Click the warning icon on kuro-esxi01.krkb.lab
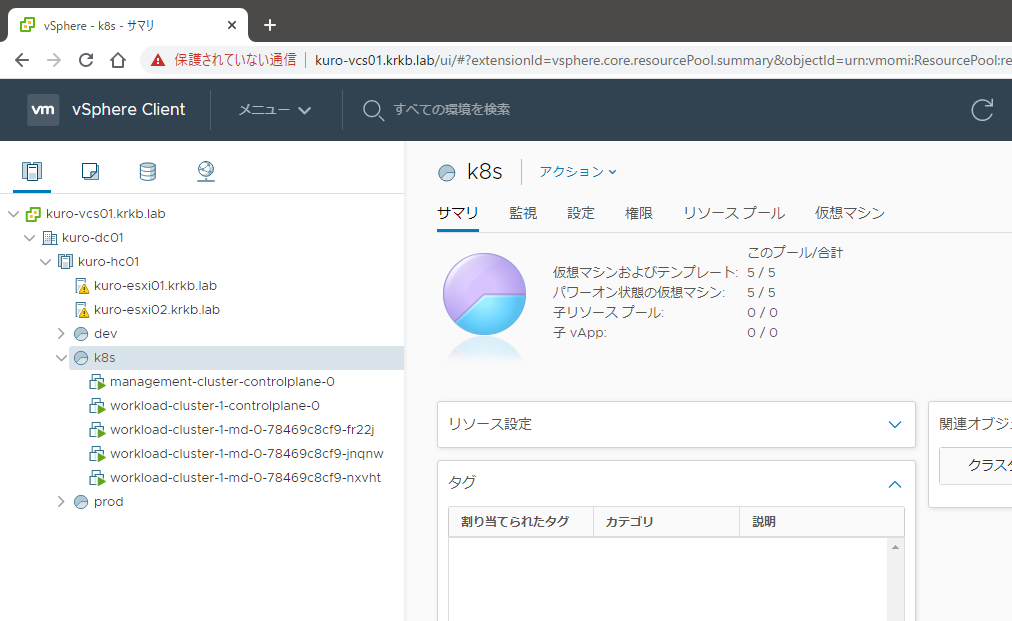The width and height of the screenshot is (1012, 621). (x=97, y=285)
